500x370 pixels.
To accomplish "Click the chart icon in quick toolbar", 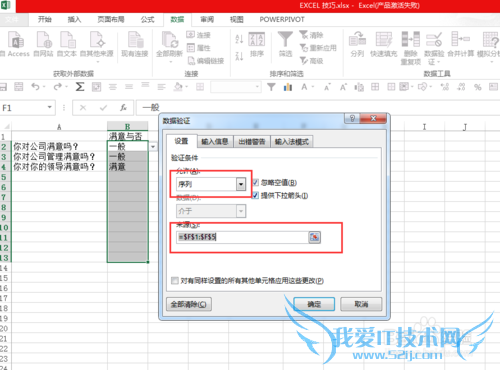I will pos(288,87).
